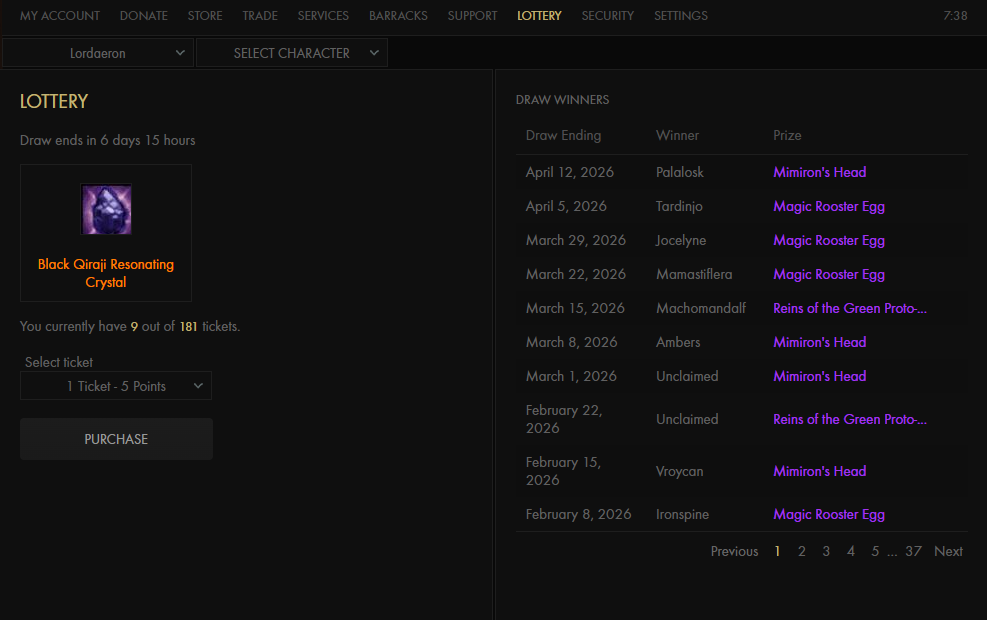
Task: Click the draw ends countdown text
Action: [x=108, y=140]
